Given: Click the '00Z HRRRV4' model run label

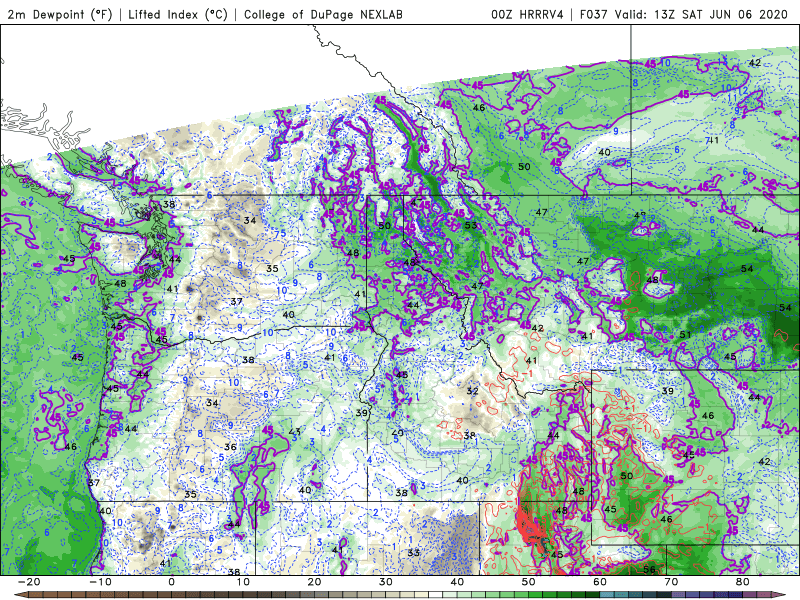Looking at the screenshot, I should pyautogui.click(x=527, y=14).
